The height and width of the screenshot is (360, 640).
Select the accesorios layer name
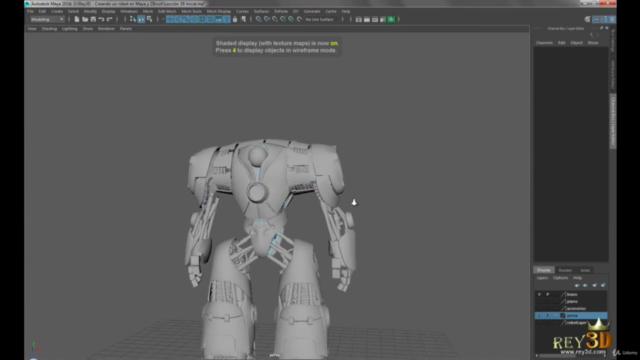[x=576, y=309]
